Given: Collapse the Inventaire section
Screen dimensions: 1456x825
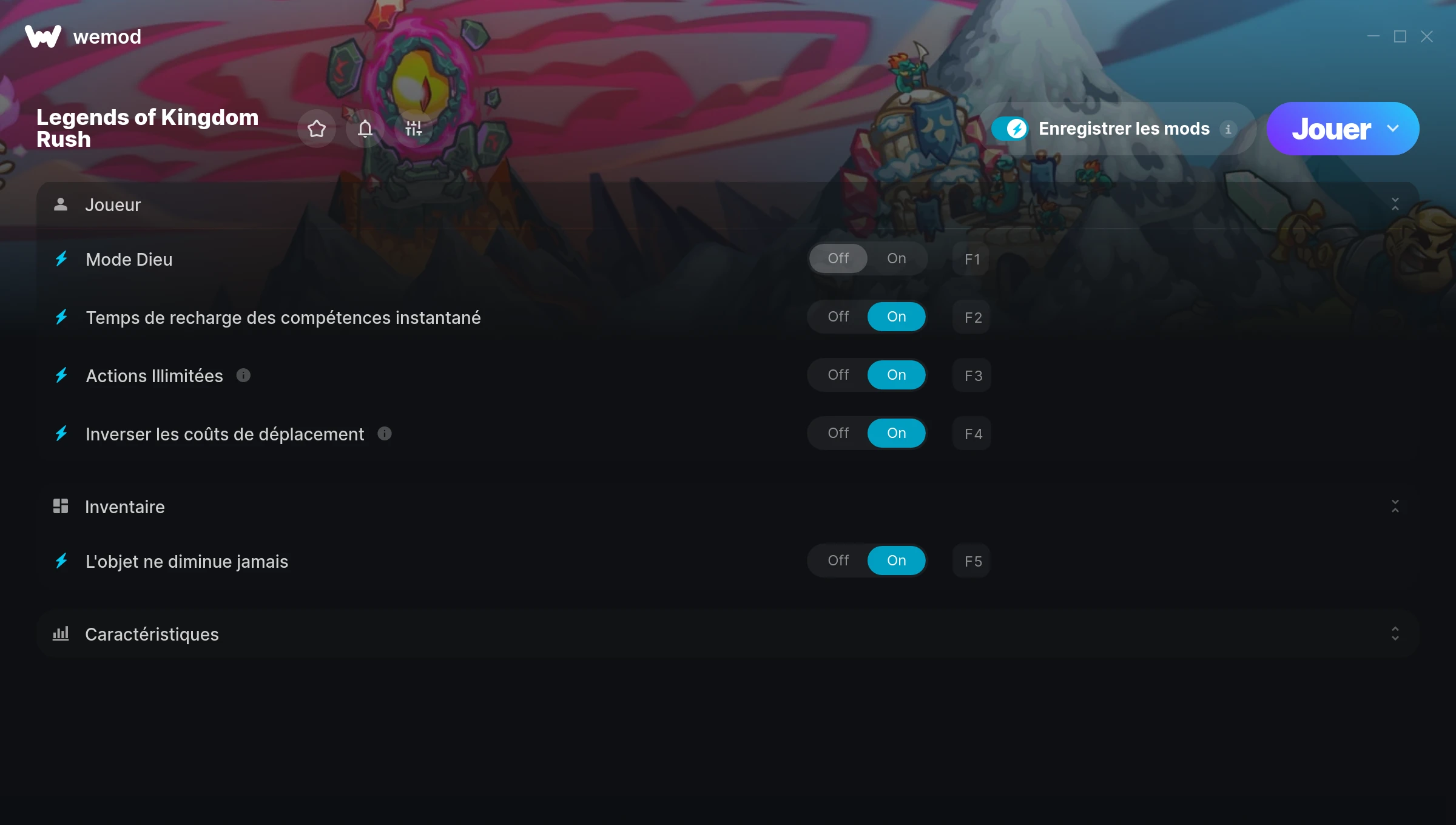Looking at the screenshot, I should [1395, 507].
